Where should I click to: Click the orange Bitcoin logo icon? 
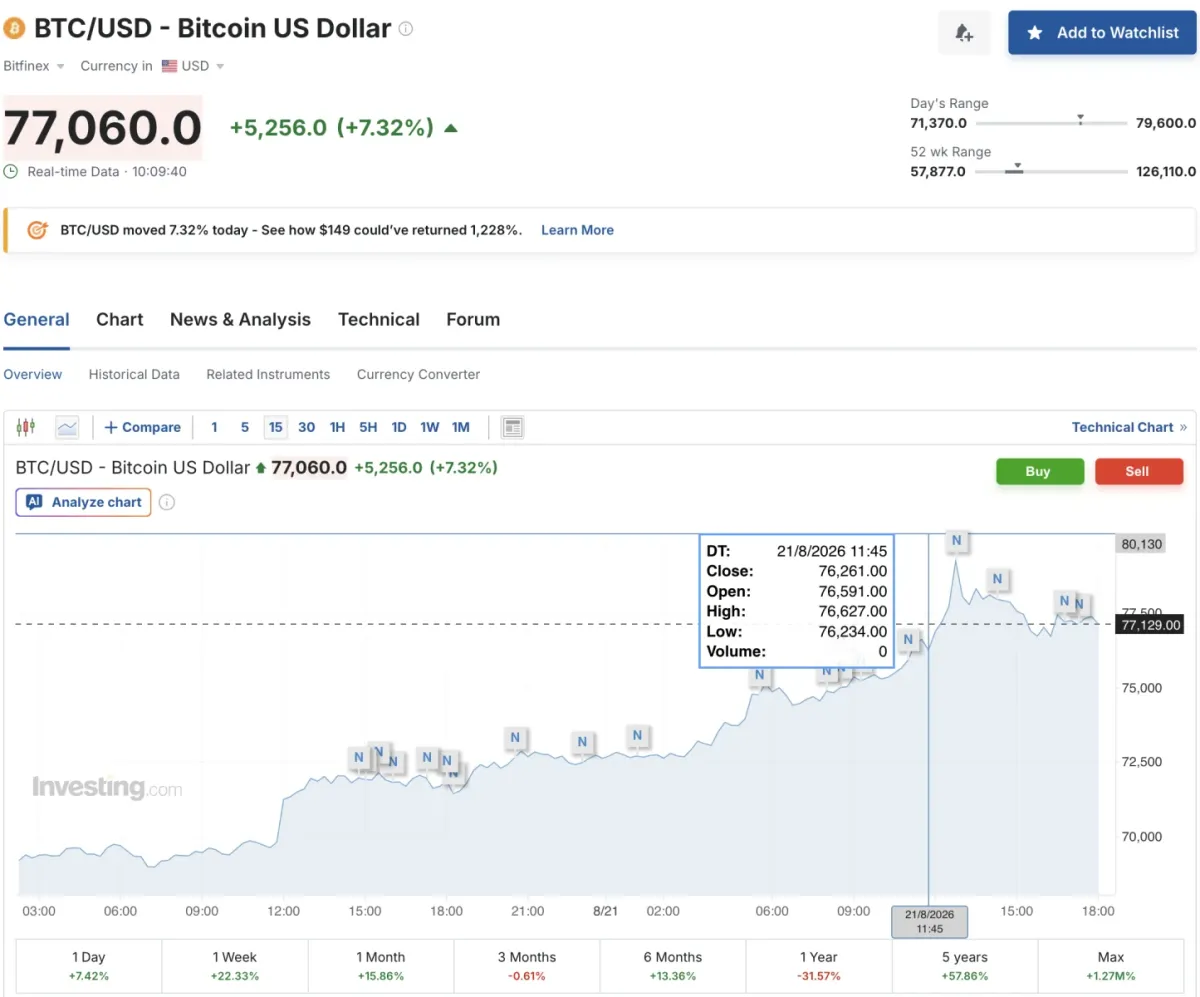[15, 28]
